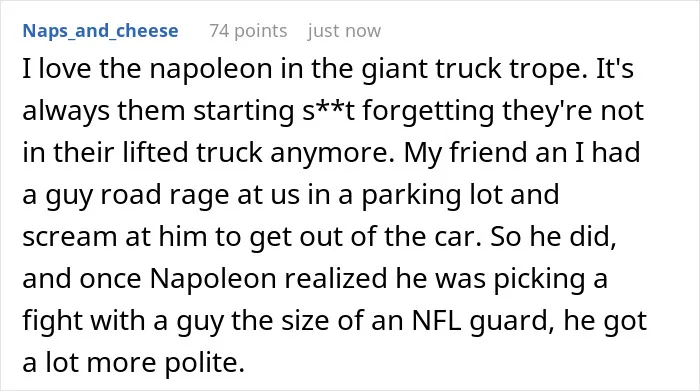Screen dimensions: 700x391
Task: Click the capitalized 'Napoleon' in sixth line
Action: 213,278
